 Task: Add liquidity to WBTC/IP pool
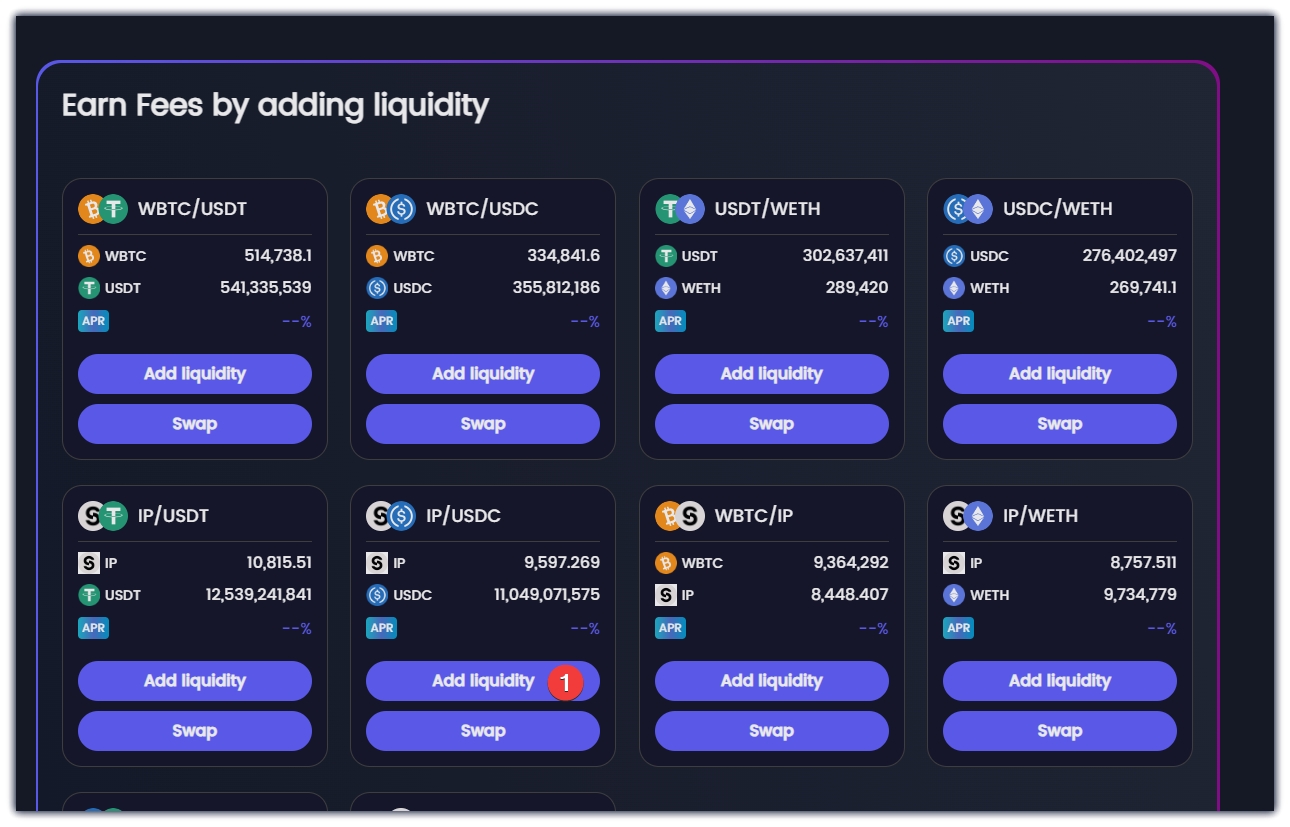pyautogui.click(x=771, y=681)
